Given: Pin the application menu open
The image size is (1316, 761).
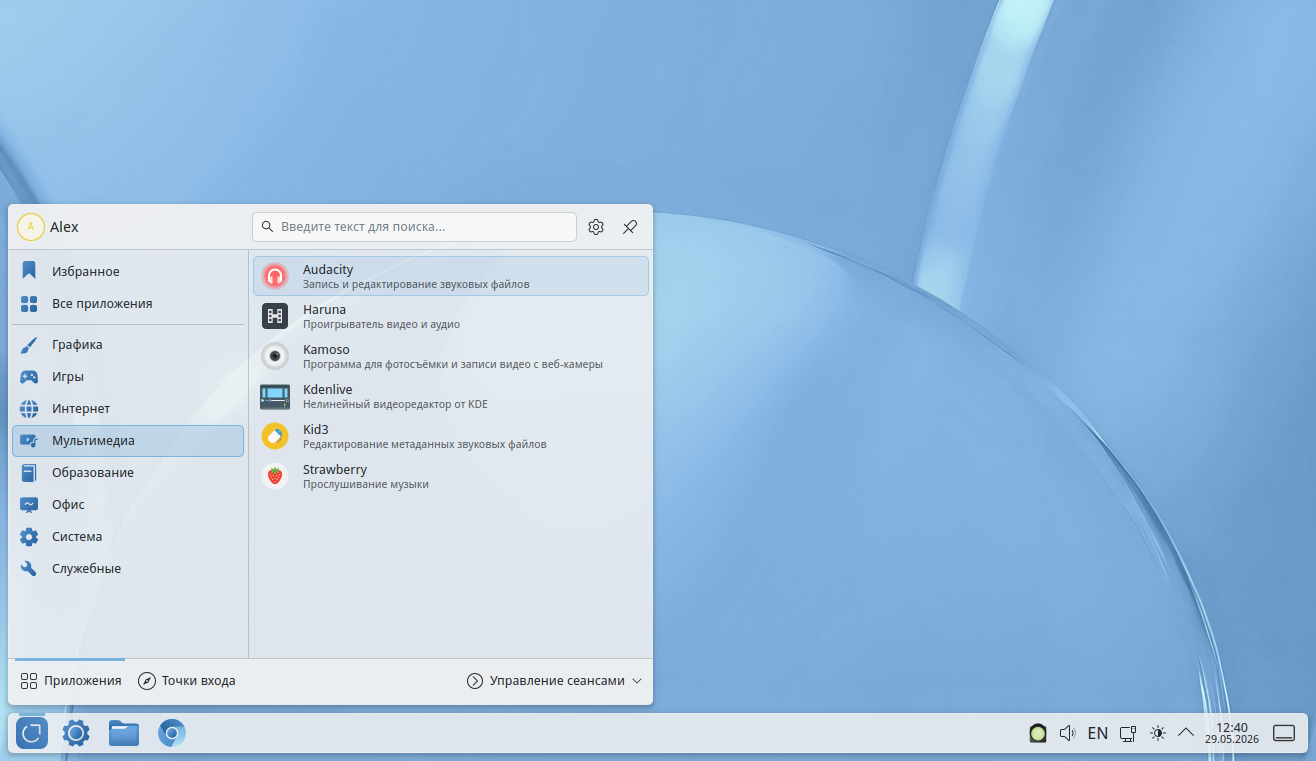Looking at the screenshot, I should [630, 227].
